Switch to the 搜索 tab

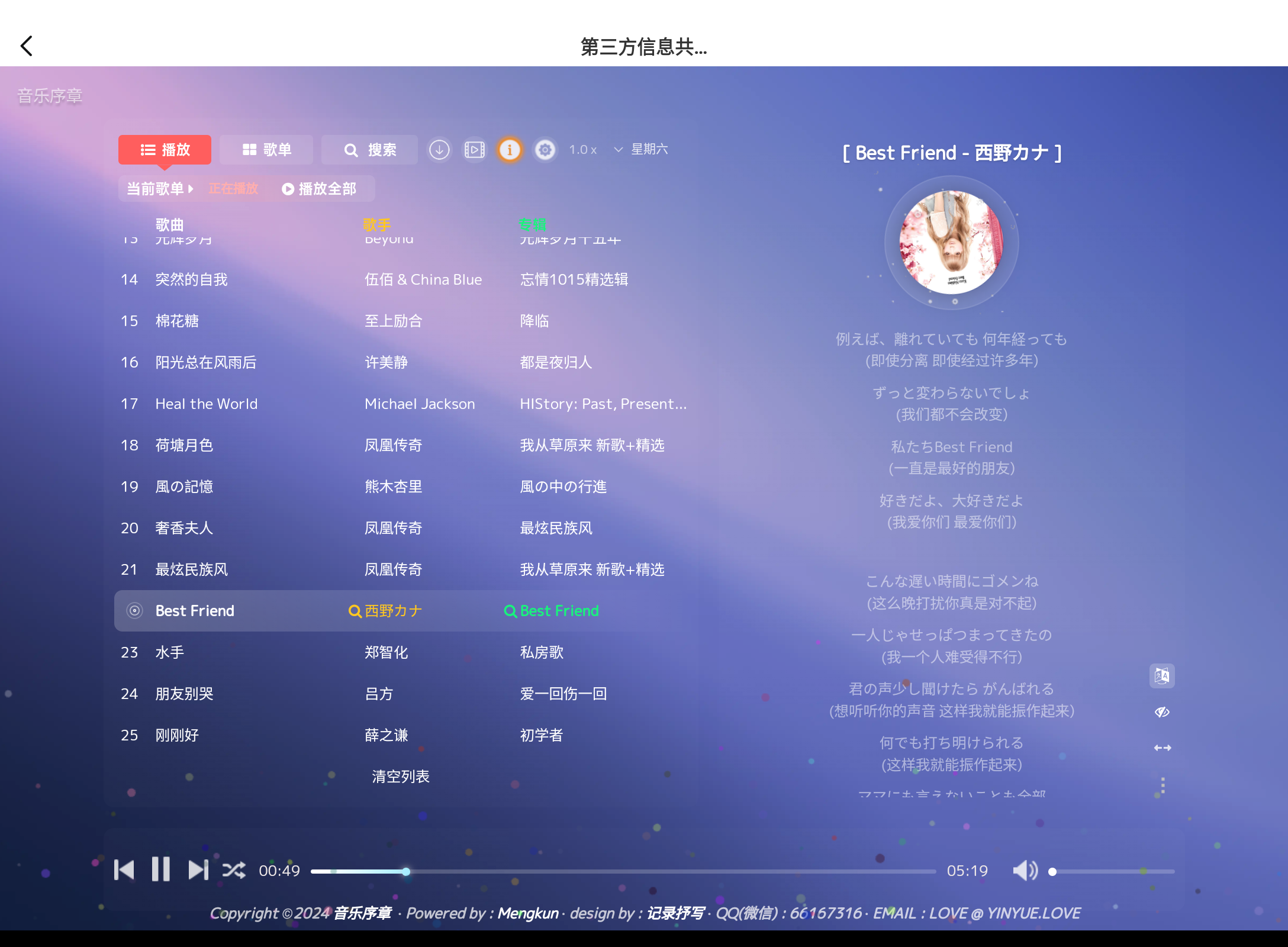370,150
